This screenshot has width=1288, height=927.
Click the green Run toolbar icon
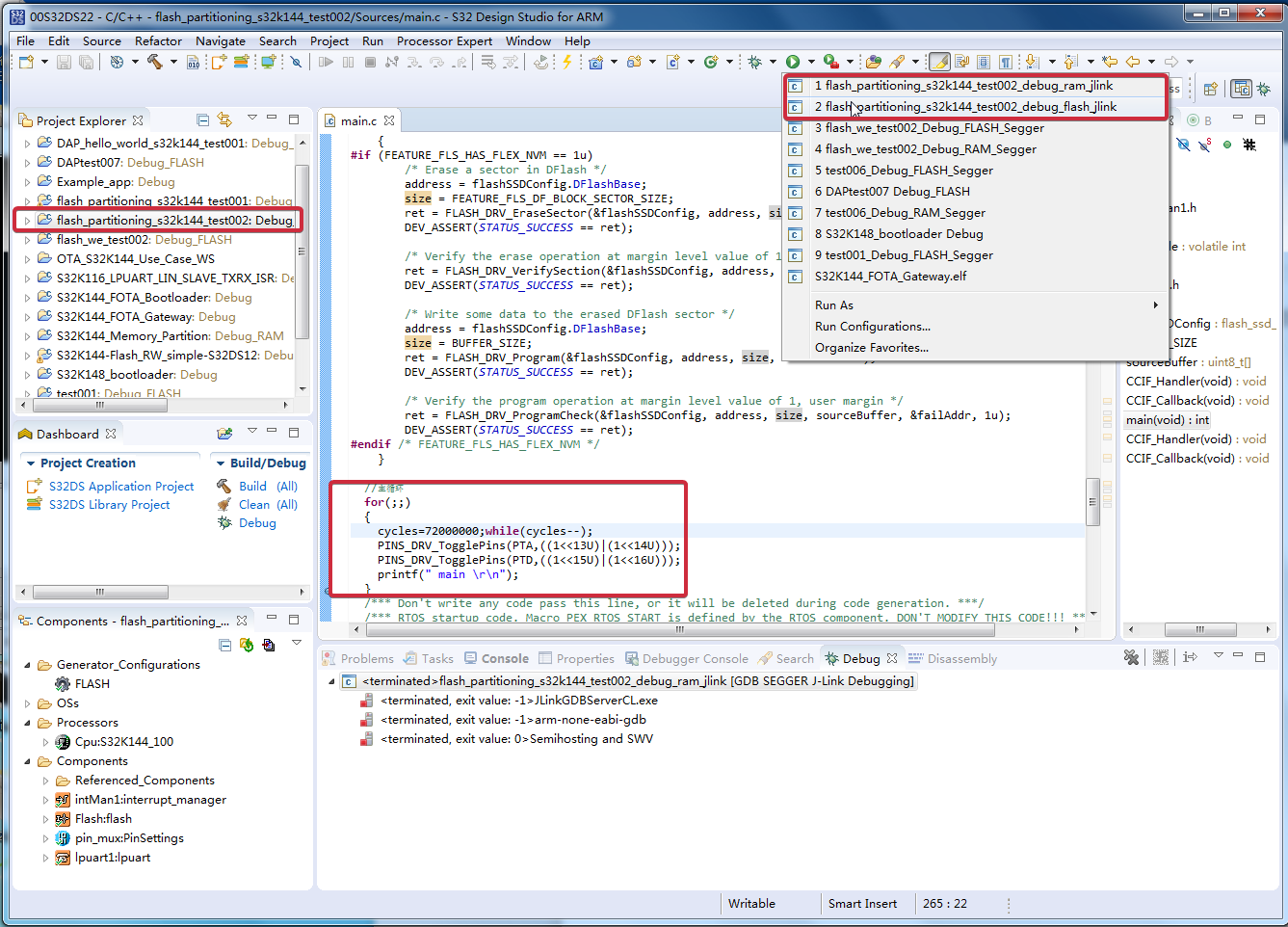click(792, 61)
